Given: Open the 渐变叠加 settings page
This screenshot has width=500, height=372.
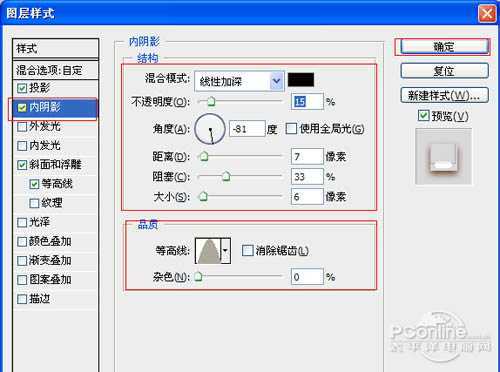Looking at the screenshot, I should (50, 260).
